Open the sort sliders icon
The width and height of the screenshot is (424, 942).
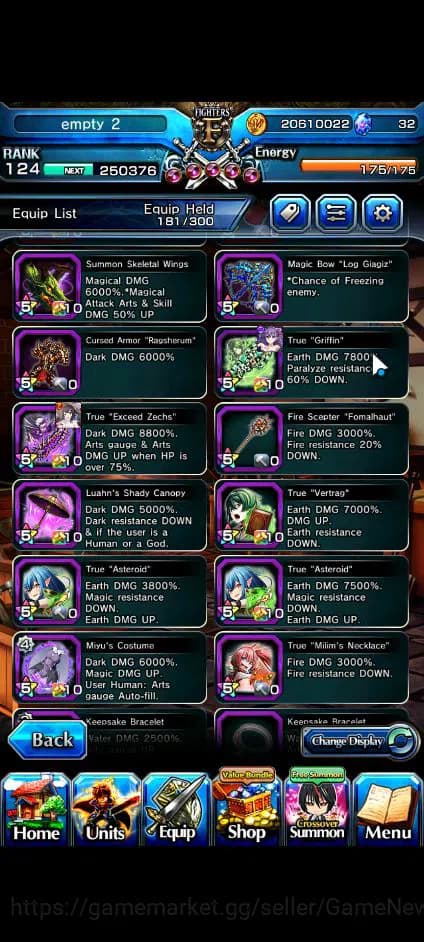(336, 213)
